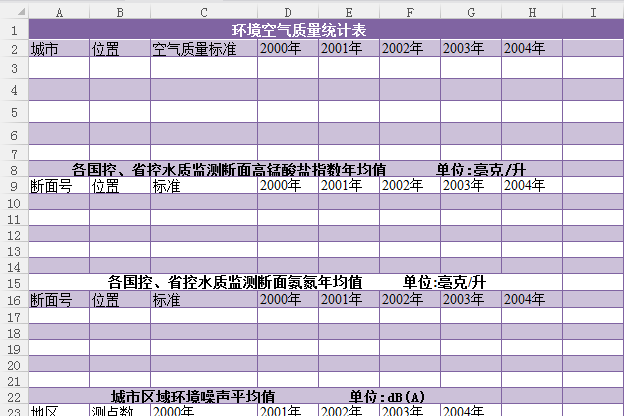Select column F header
The image size is (624, 416).
point(409,12)
